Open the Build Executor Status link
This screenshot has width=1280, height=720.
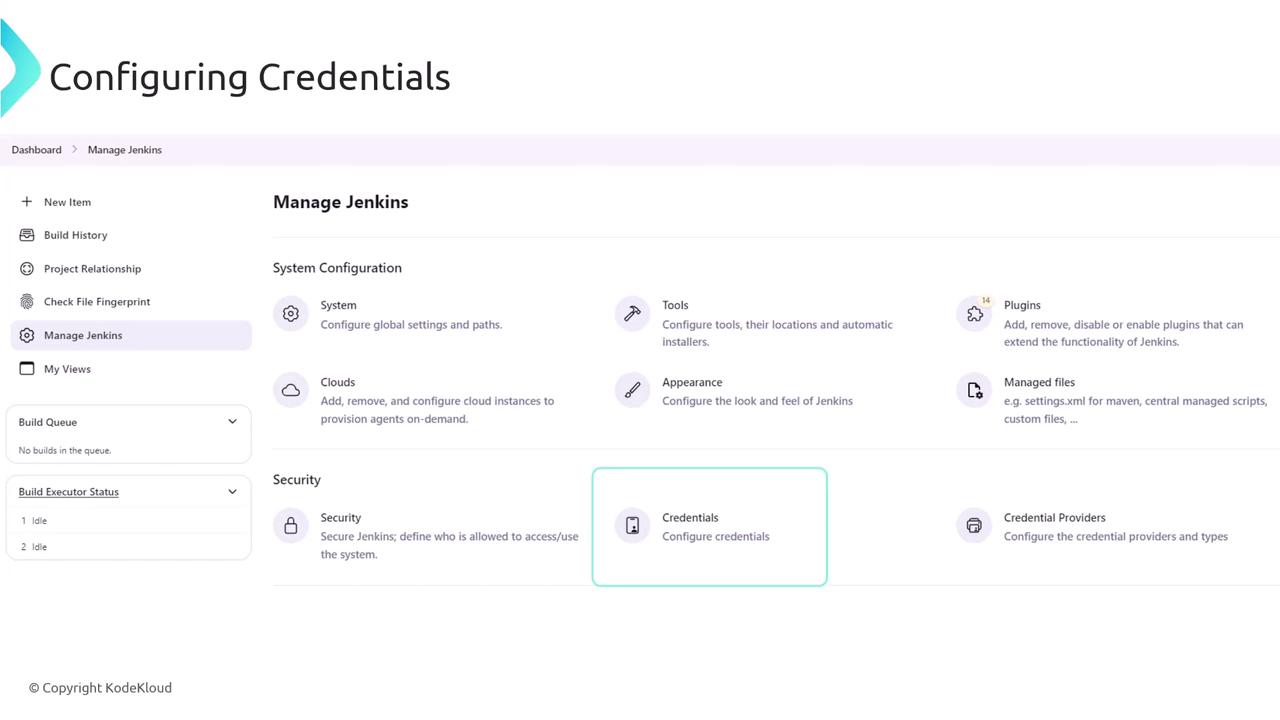(68, 492)
